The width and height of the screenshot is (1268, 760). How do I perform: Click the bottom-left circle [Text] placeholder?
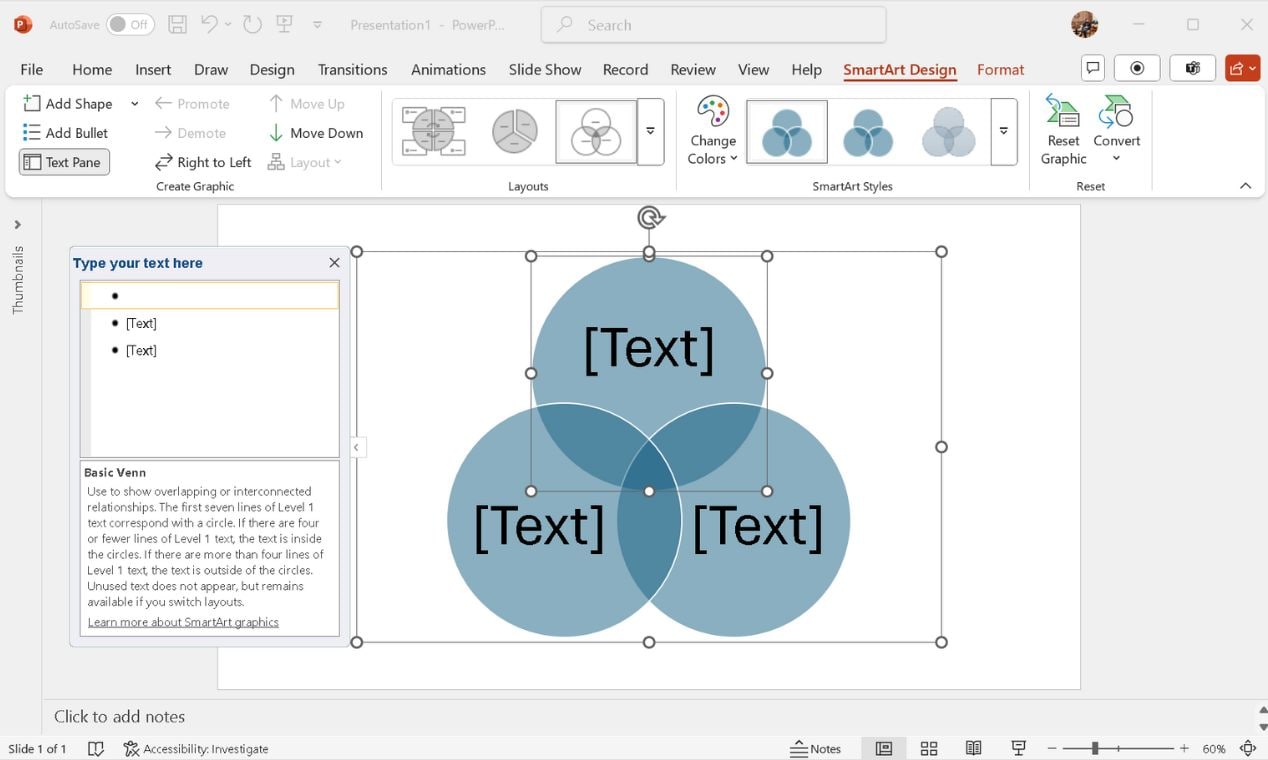point(539,526)
